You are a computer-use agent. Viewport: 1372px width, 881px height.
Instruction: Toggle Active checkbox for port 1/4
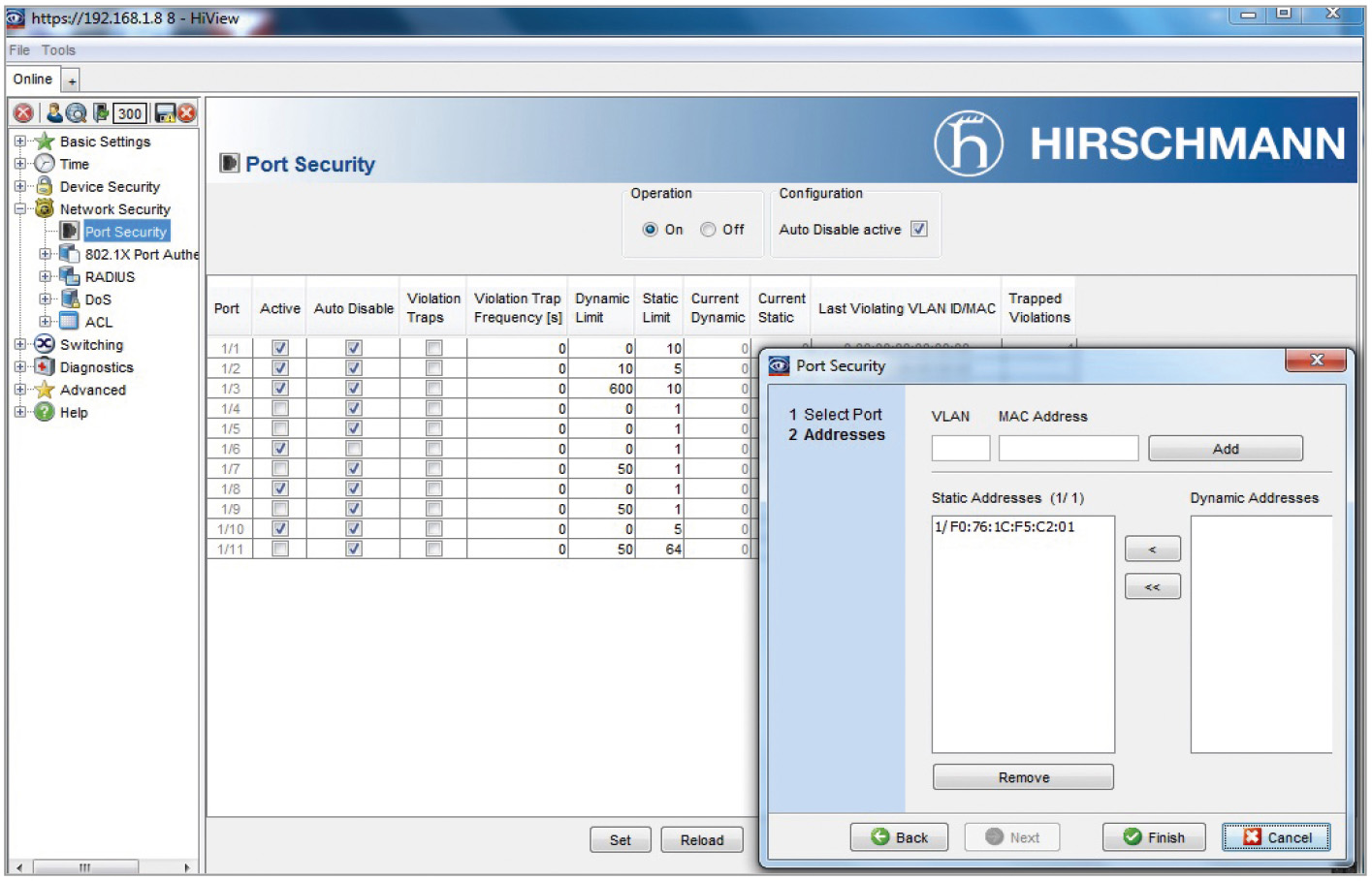(280, 408)
